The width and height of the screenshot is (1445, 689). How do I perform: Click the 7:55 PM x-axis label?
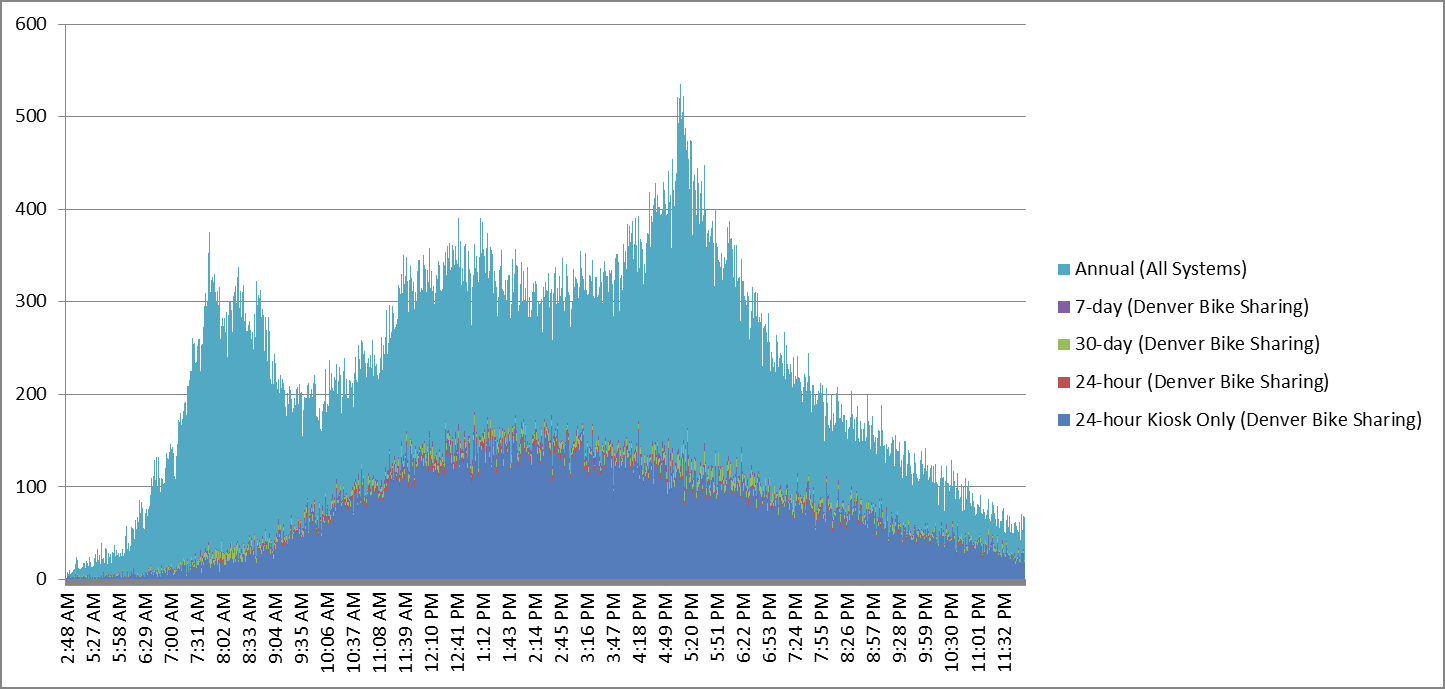tap(822, 627)
